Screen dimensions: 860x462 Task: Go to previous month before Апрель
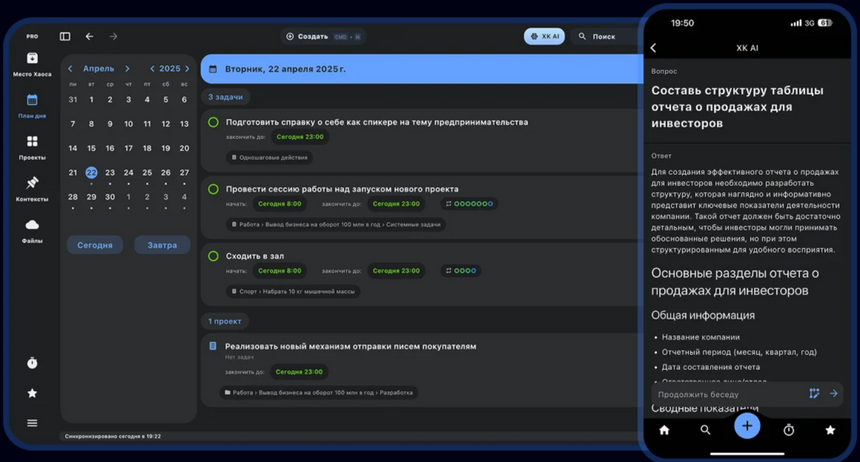point(70,69)
